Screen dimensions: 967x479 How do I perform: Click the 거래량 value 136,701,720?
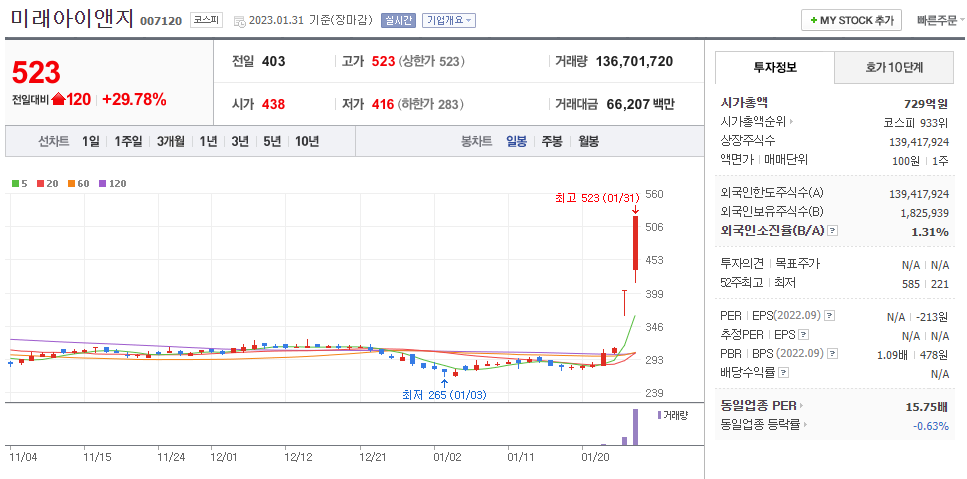(x=635, y=61)
